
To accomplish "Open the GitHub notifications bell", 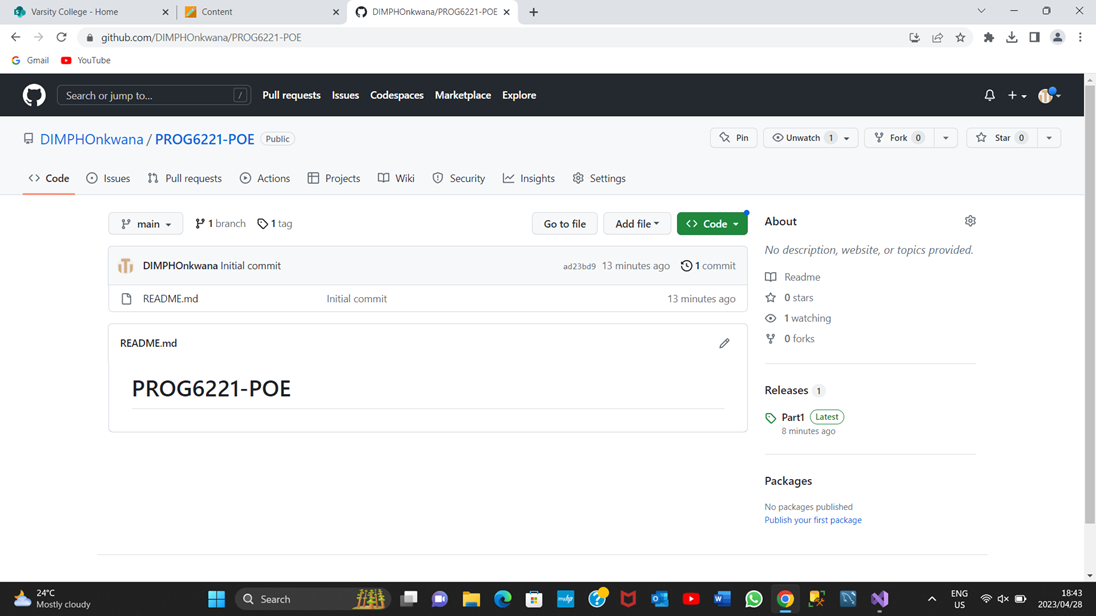I will (x=989, y=95).
